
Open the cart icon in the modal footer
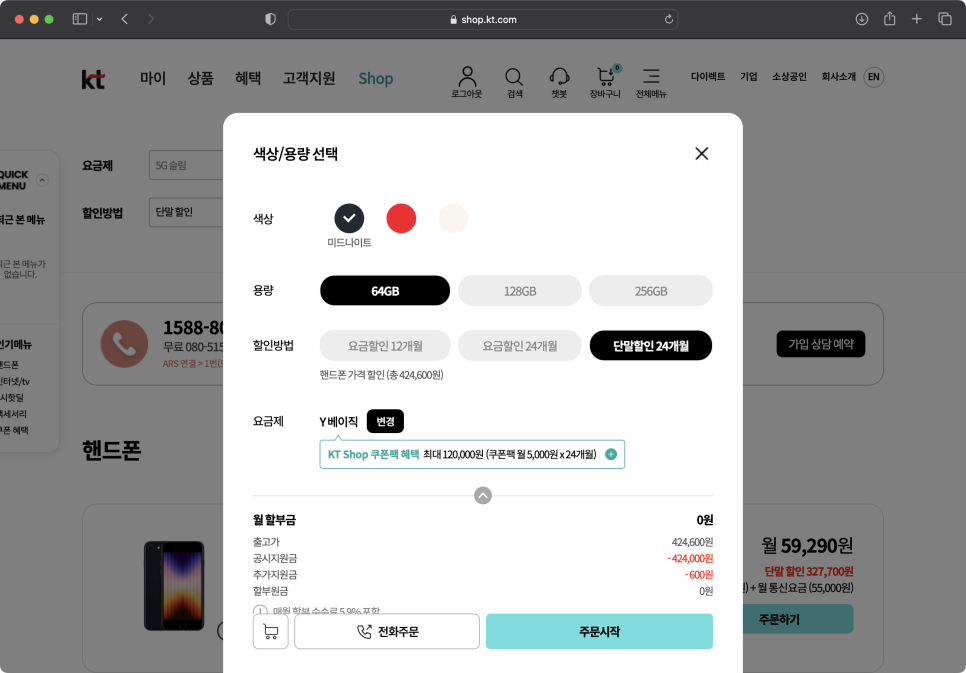(270, 631)
